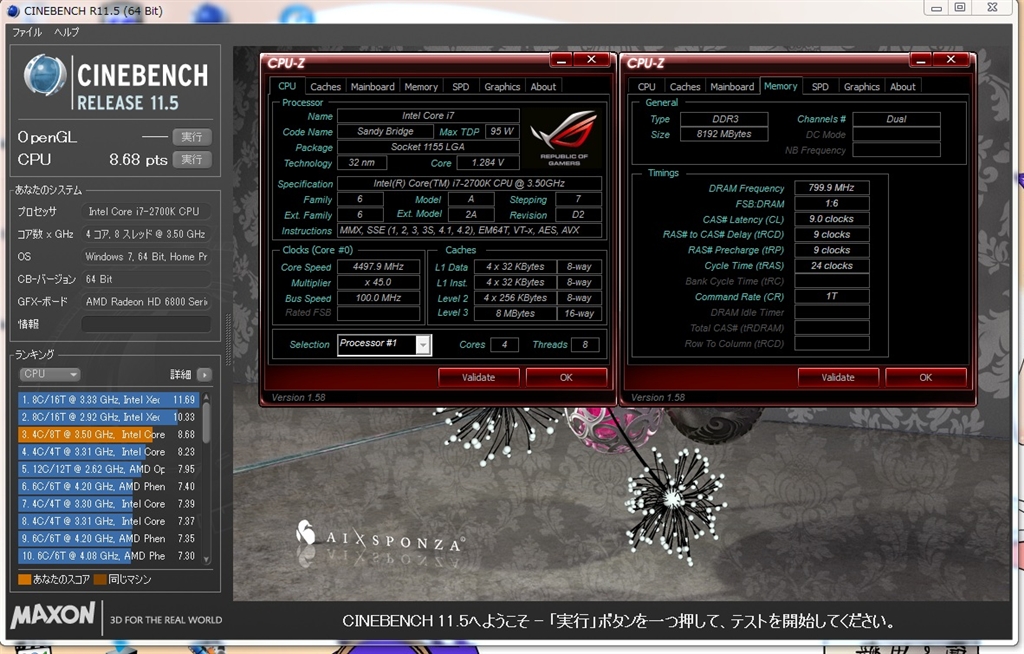Click the CAS# Latency value 9.0 clocks

831,219
